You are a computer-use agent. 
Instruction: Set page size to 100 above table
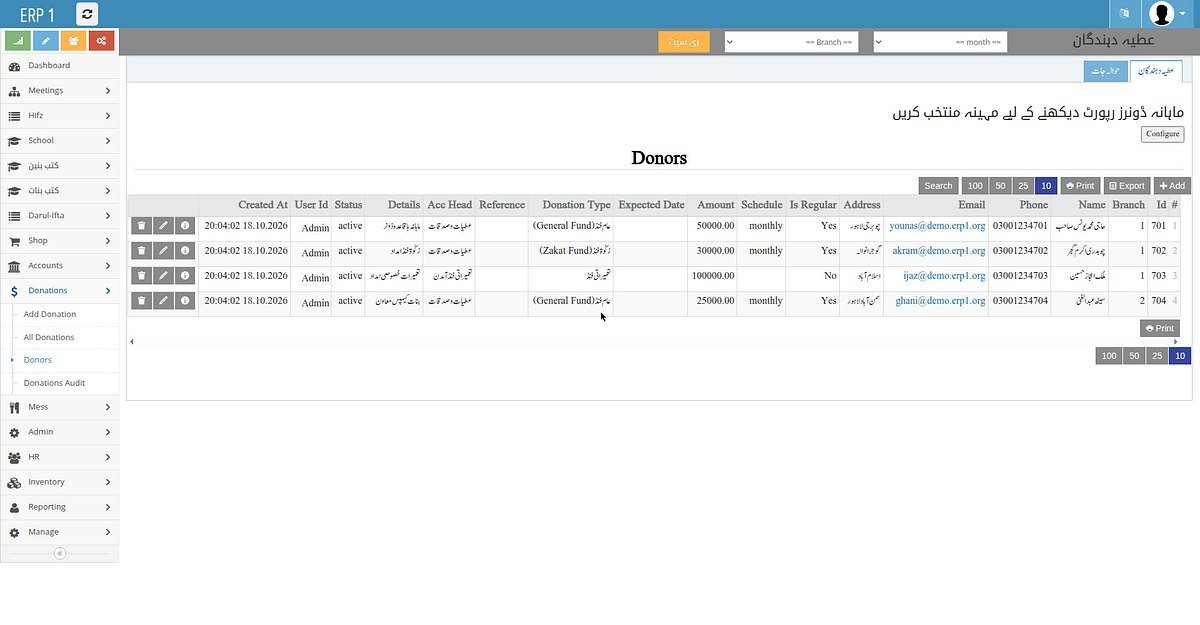tap(975, 186)
